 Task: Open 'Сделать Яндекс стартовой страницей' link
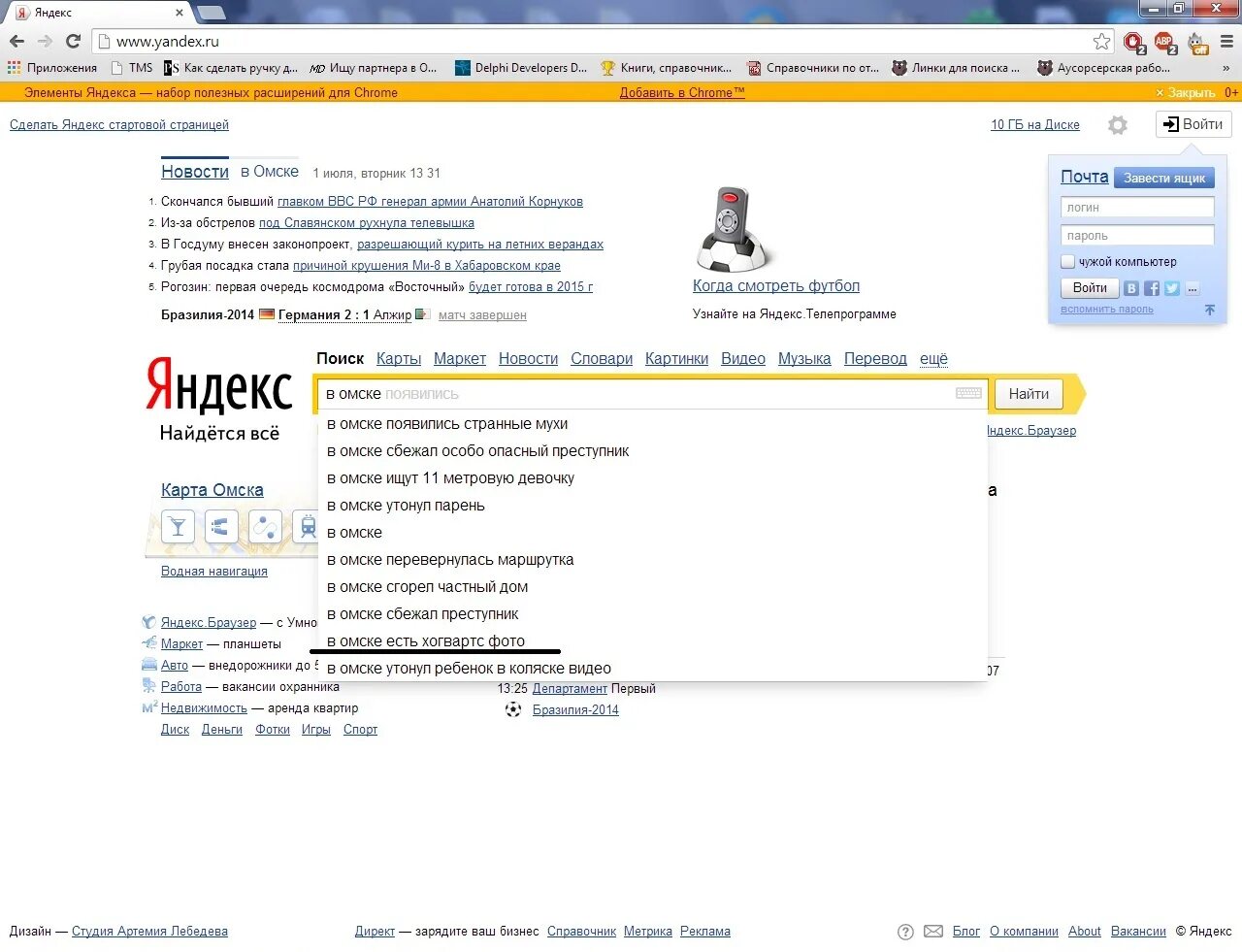[119, 125]
